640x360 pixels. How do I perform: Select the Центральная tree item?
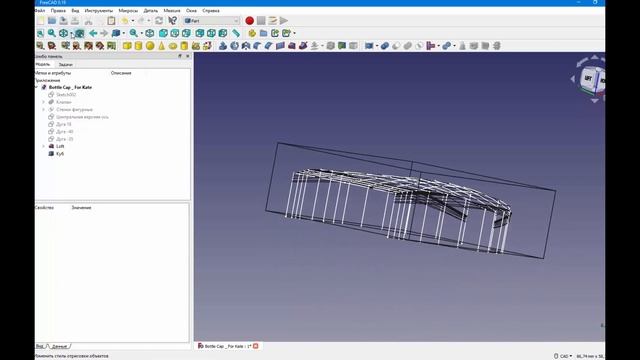pyautogui.click(x=82, y=117)
